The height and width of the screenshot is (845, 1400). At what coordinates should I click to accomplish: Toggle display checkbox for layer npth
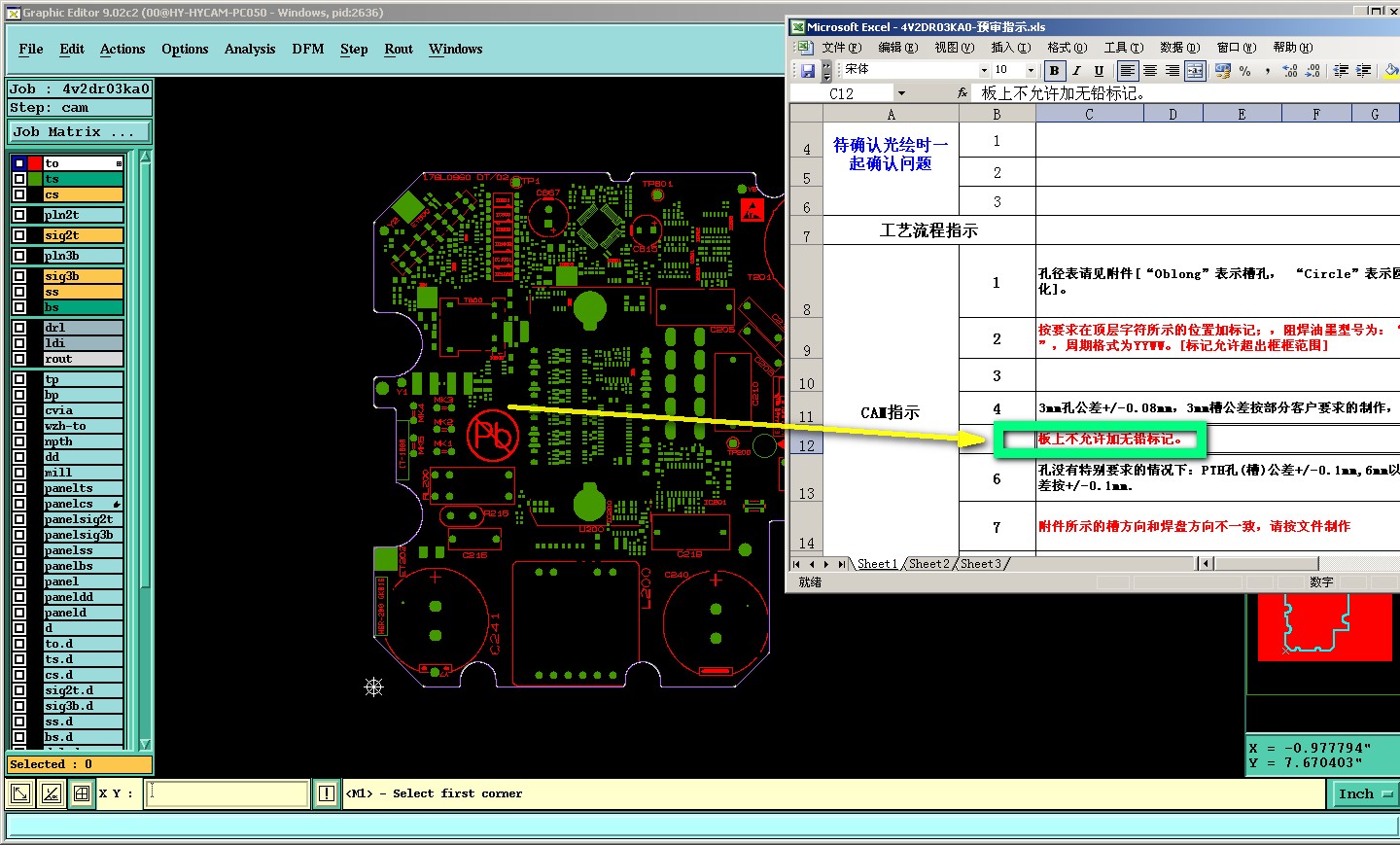click(x=19, y=441)
